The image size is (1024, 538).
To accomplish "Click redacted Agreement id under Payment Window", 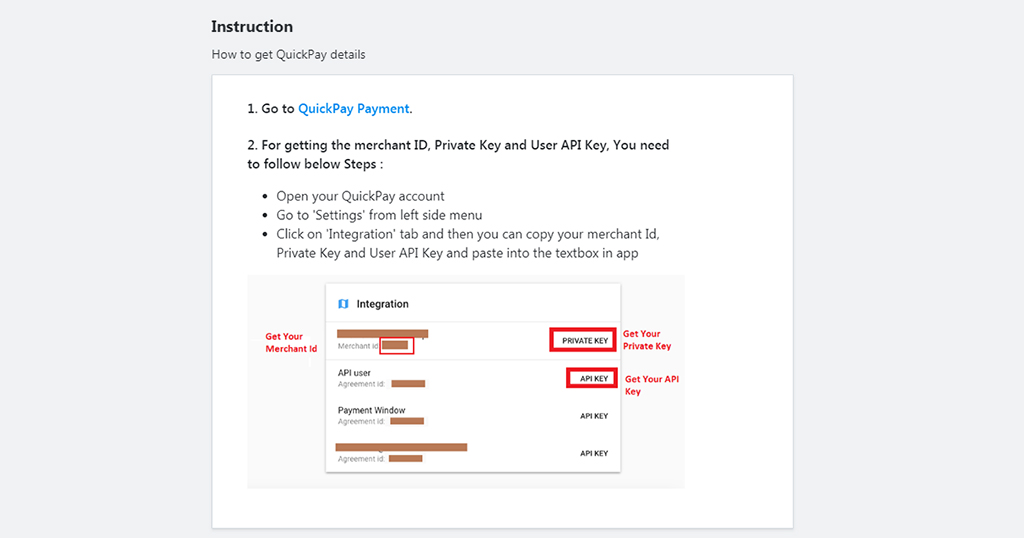I will [x=407, y=421].
